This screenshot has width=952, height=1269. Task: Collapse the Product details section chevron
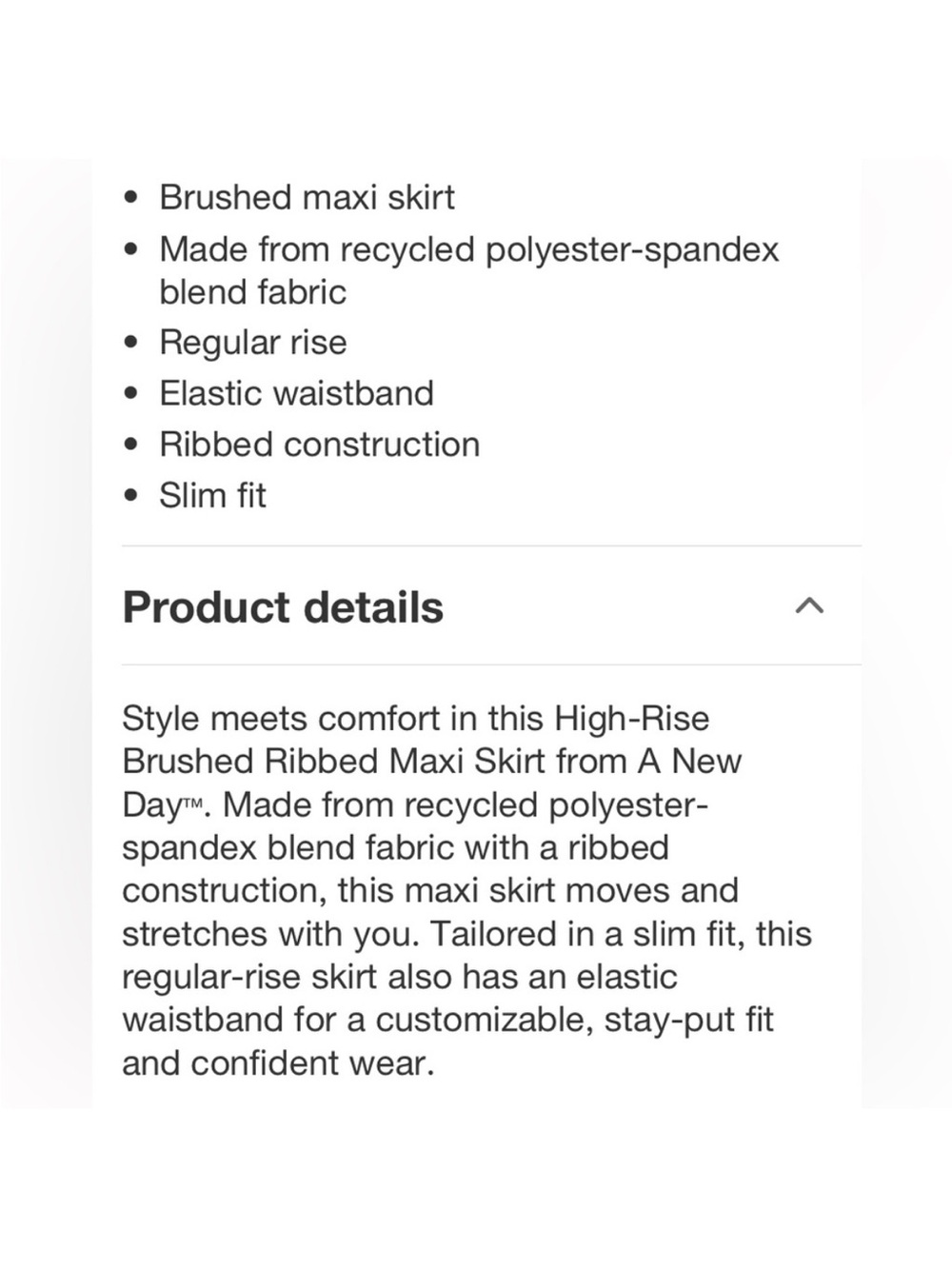tap(810, 606)
